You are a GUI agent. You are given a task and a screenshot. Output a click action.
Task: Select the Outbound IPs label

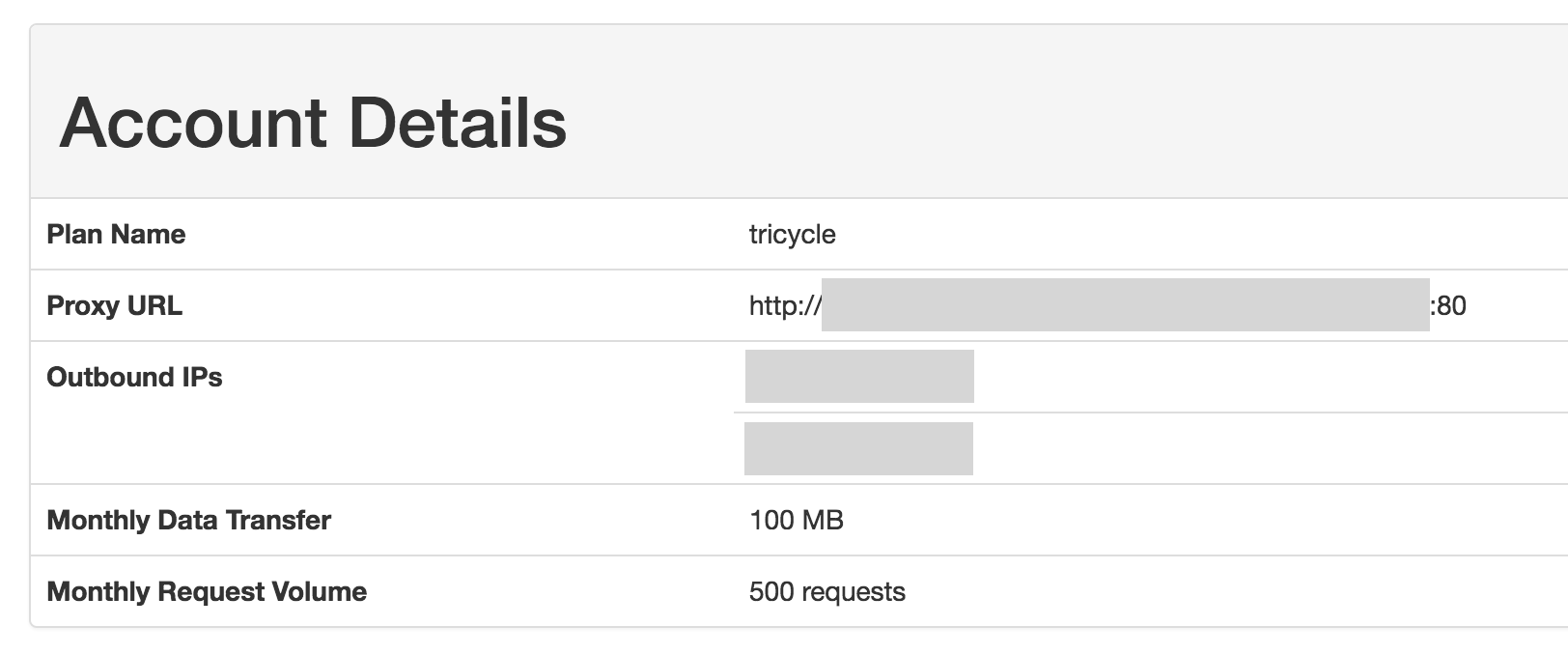pos(134,378)
